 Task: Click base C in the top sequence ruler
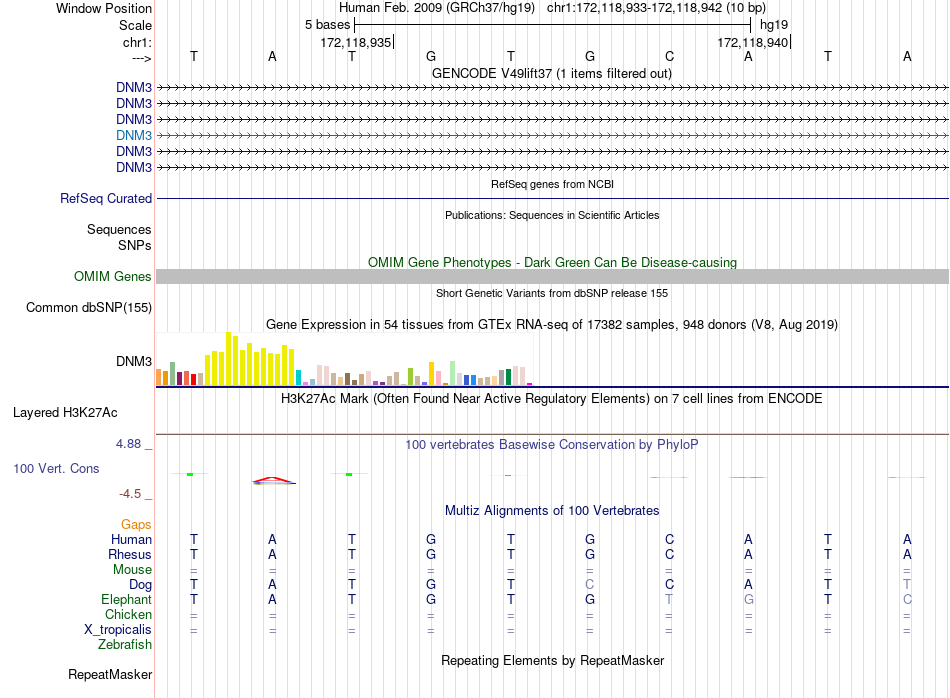[669, 56]
